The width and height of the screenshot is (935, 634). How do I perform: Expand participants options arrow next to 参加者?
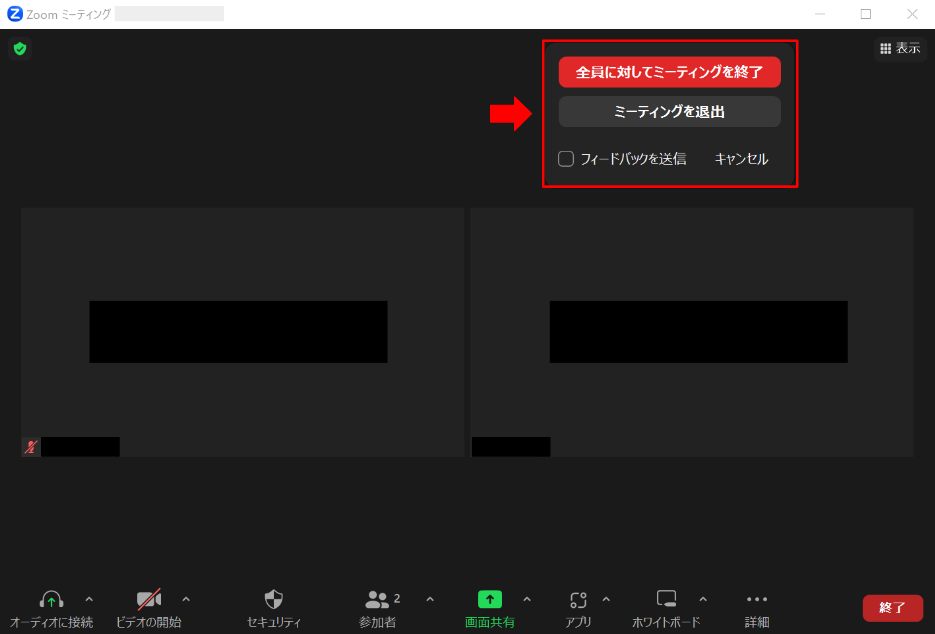430,599
